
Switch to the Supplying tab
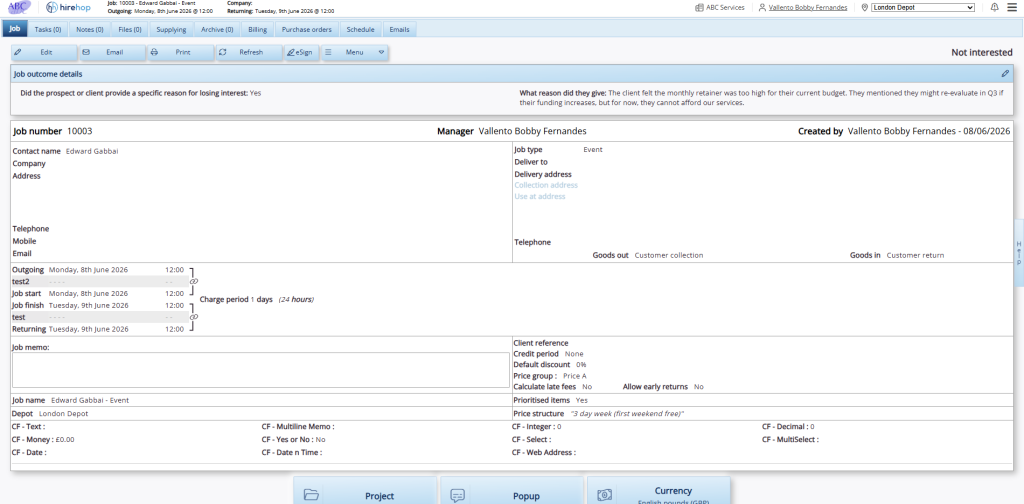[x=171, y=29]
